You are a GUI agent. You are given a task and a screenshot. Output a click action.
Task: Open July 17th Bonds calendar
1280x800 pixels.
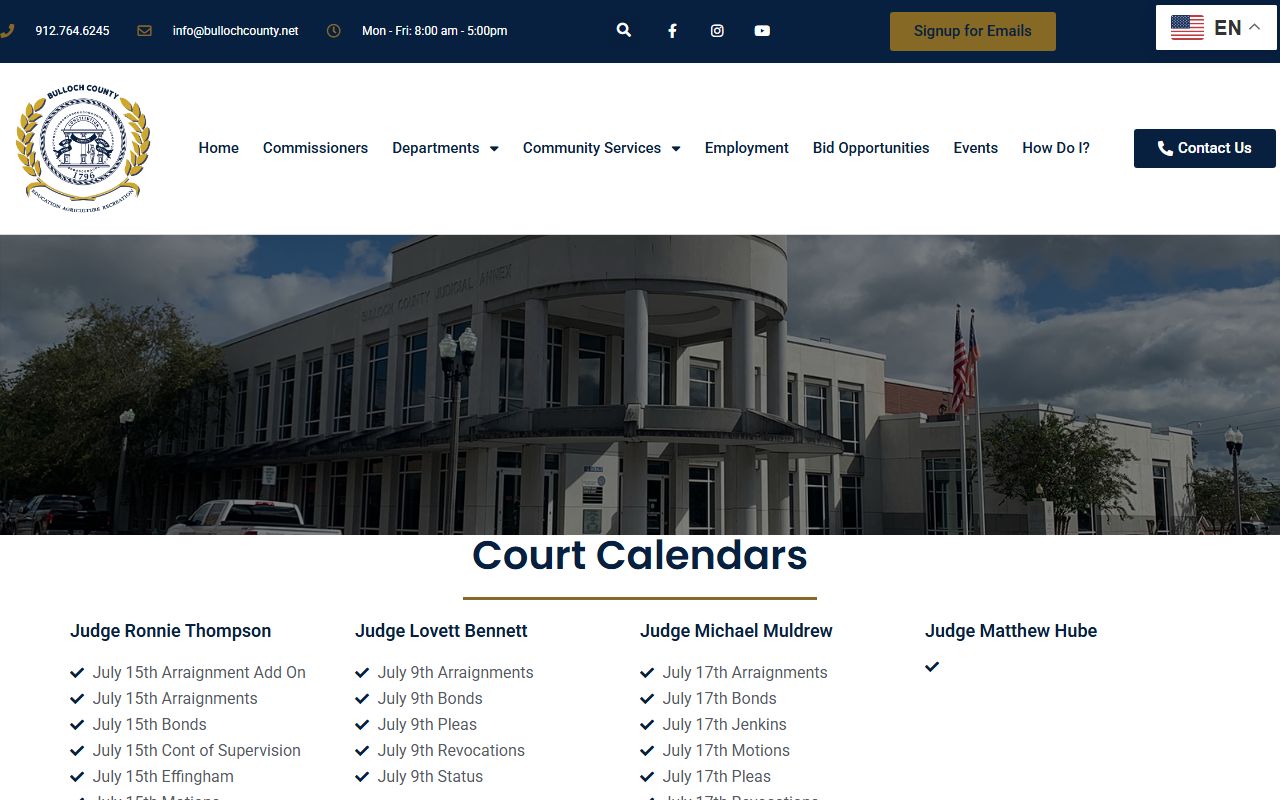(x=720, y=698)
